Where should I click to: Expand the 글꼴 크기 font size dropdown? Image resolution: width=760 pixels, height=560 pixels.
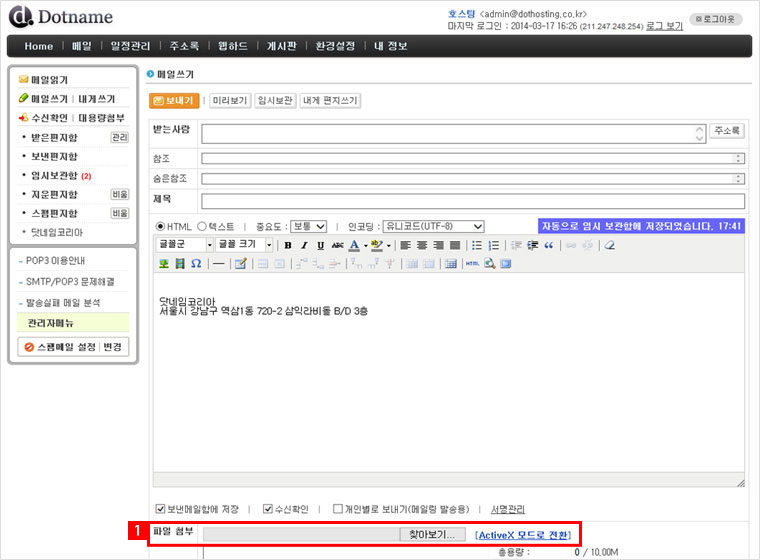244,245
